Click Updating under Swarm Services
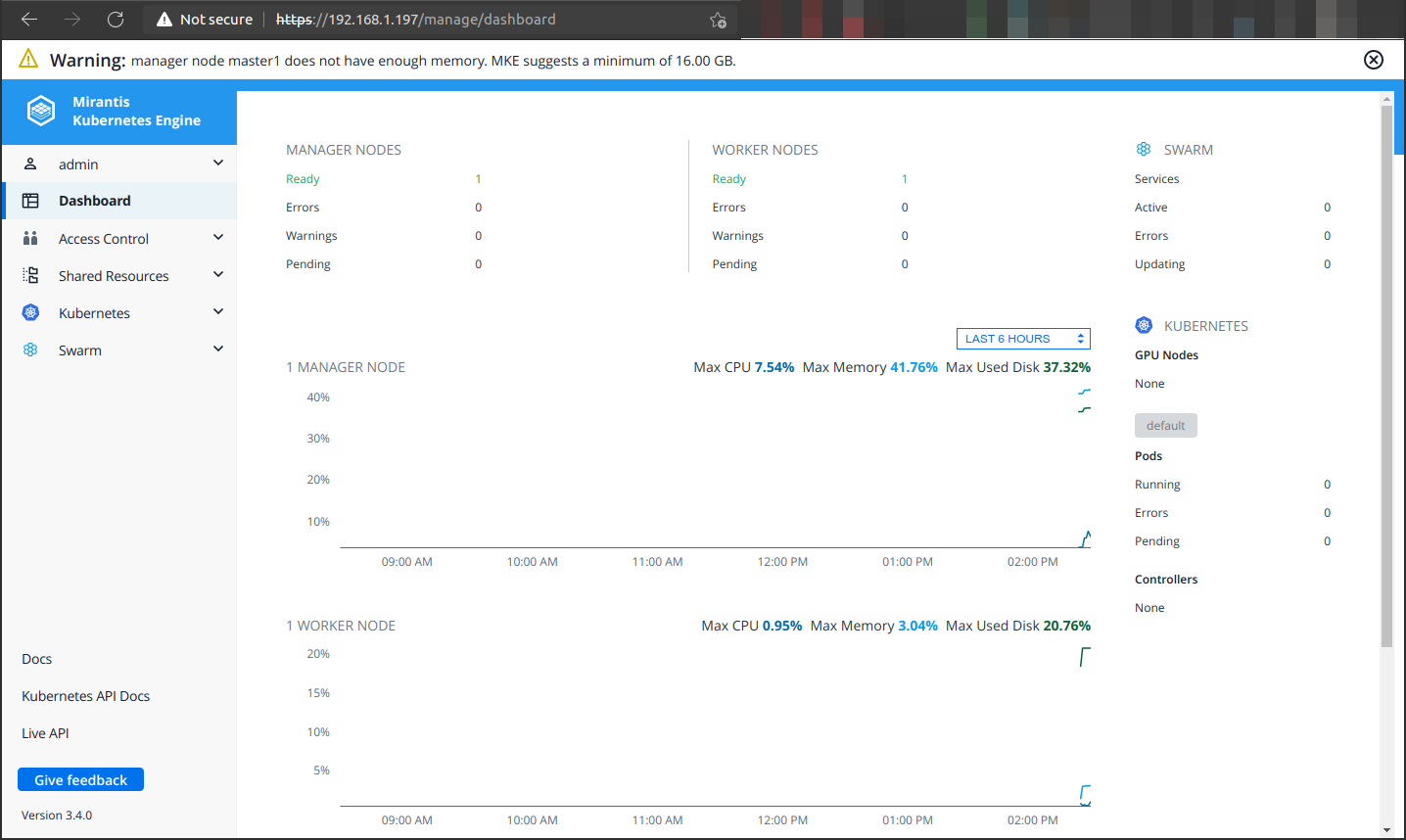This screenshot has height=840, width=1406. pos(1160,264)
